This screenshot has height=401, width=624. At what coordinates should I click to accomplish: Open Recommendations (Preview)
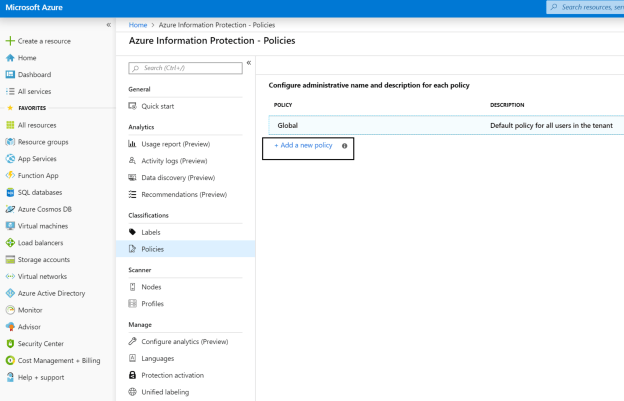coord(185,195)
